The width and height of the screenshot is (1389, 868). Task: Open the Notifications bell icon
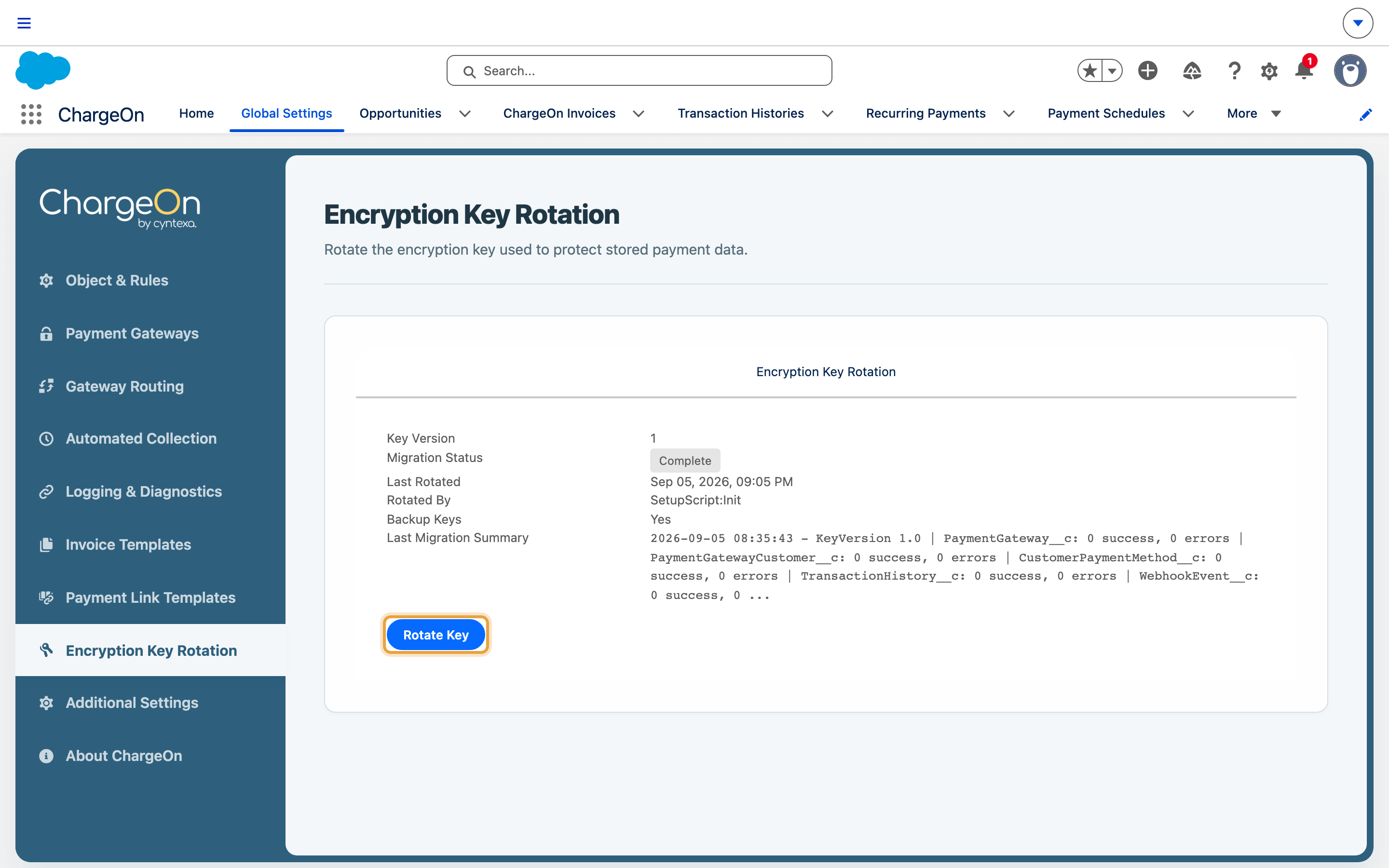(1304, 70)
